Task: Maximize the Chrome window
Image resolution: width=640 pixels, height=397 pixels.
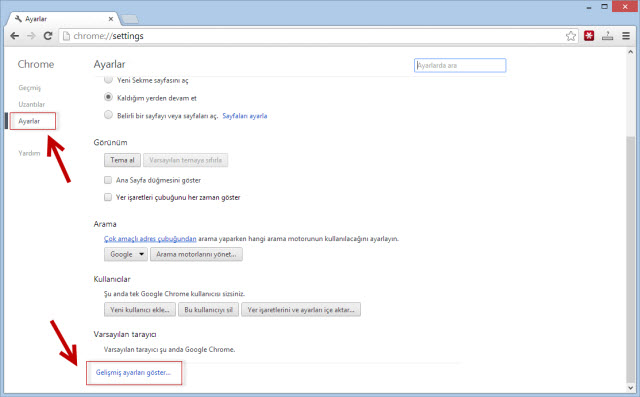Action: tap(604, 7)
